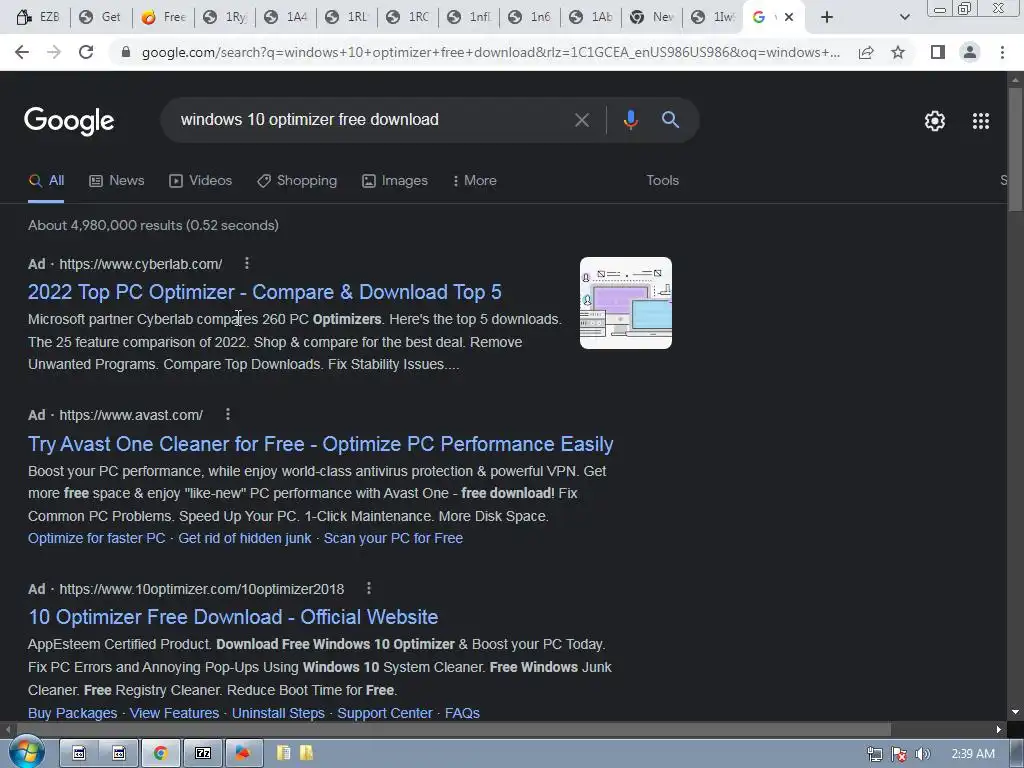Share this page via share icon
This screenshot has height=768, width=1024.
point(866,52)
